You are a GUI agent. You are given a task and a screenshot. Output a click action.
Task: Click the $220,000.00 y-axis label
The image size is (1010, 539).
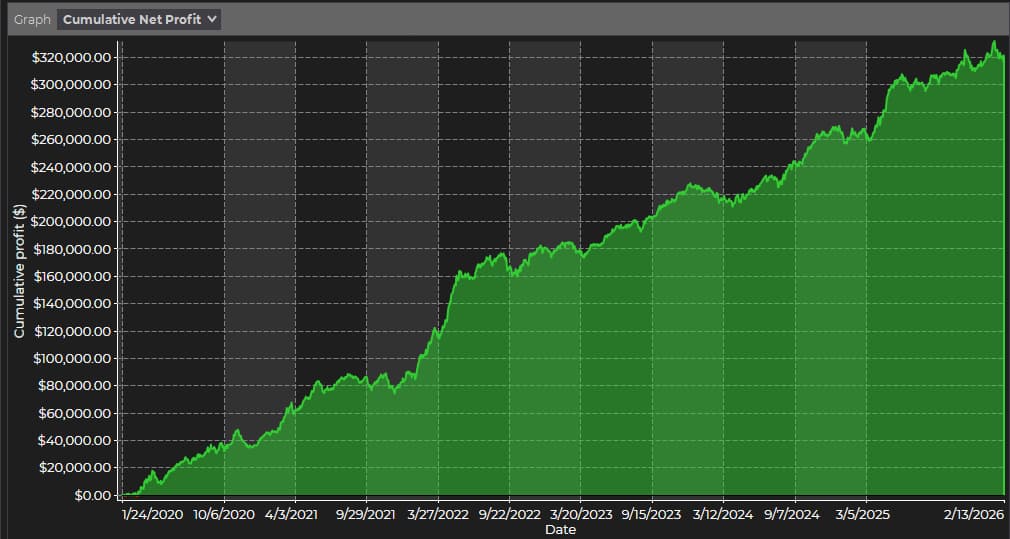tap(71, 194)
